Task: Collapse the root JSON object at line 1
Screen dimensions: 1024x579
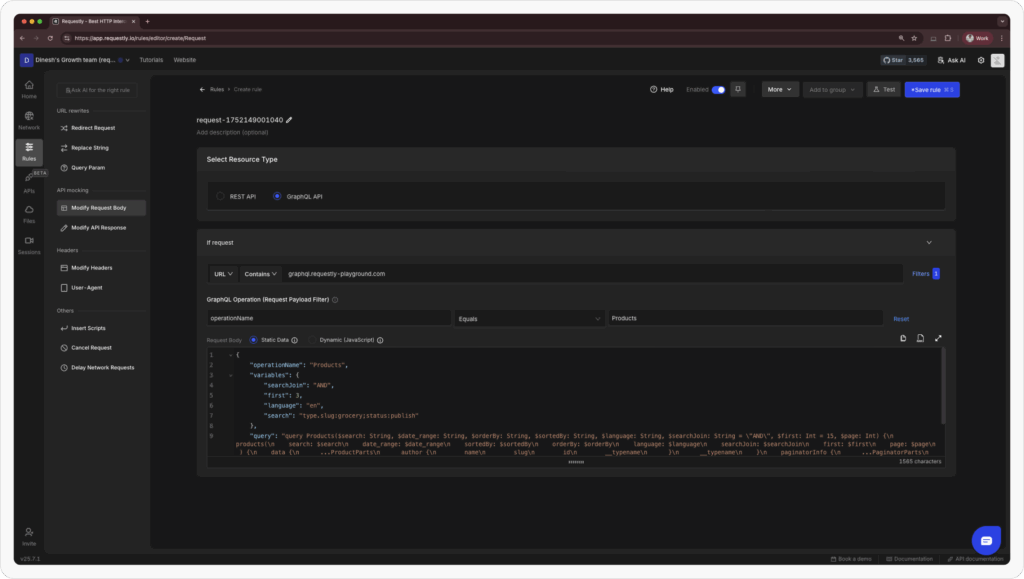Action: [x=231, y=355]
